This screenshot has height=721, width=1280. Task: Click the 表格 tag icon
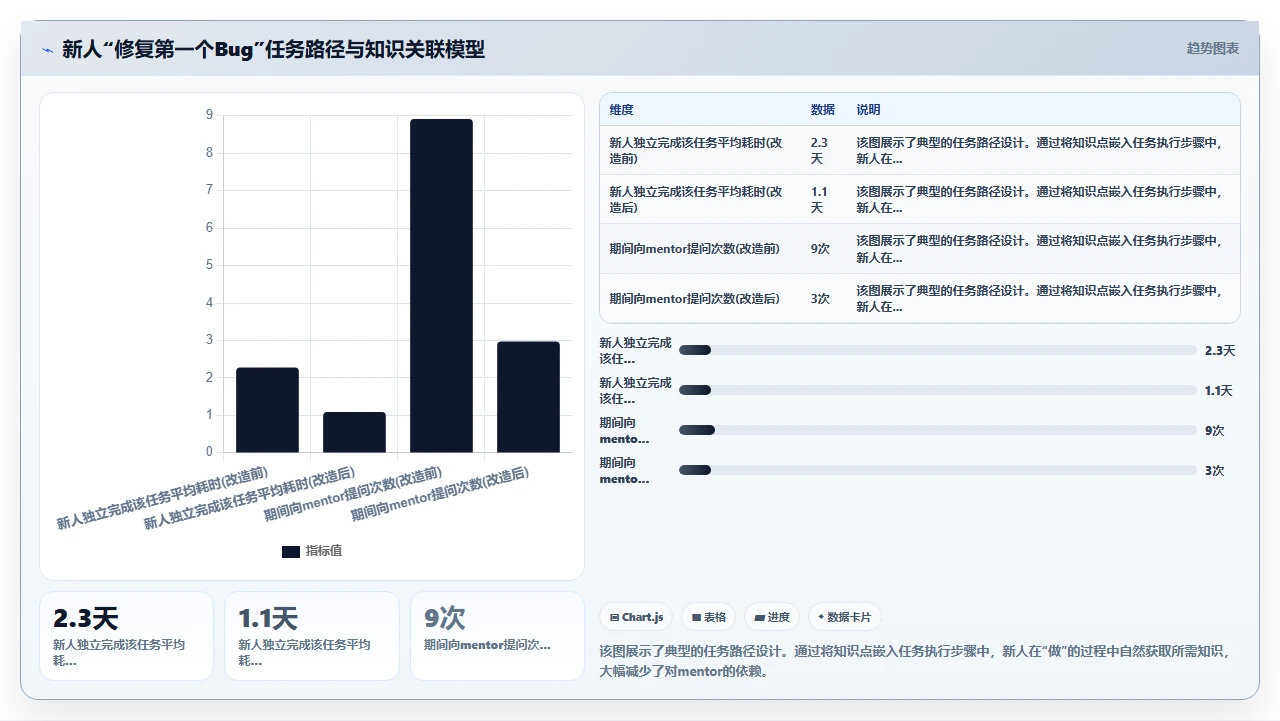(696, 618)
